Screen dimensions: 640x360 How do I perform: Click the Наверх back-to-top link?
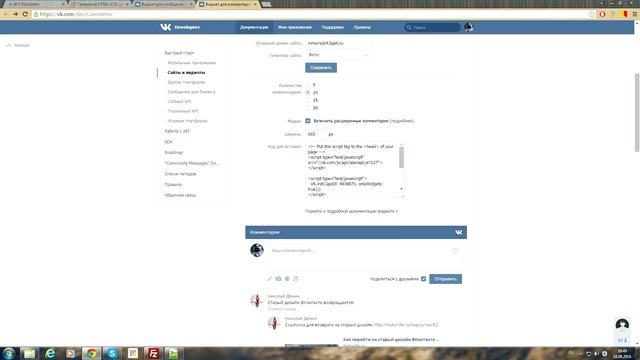[18, 45]
